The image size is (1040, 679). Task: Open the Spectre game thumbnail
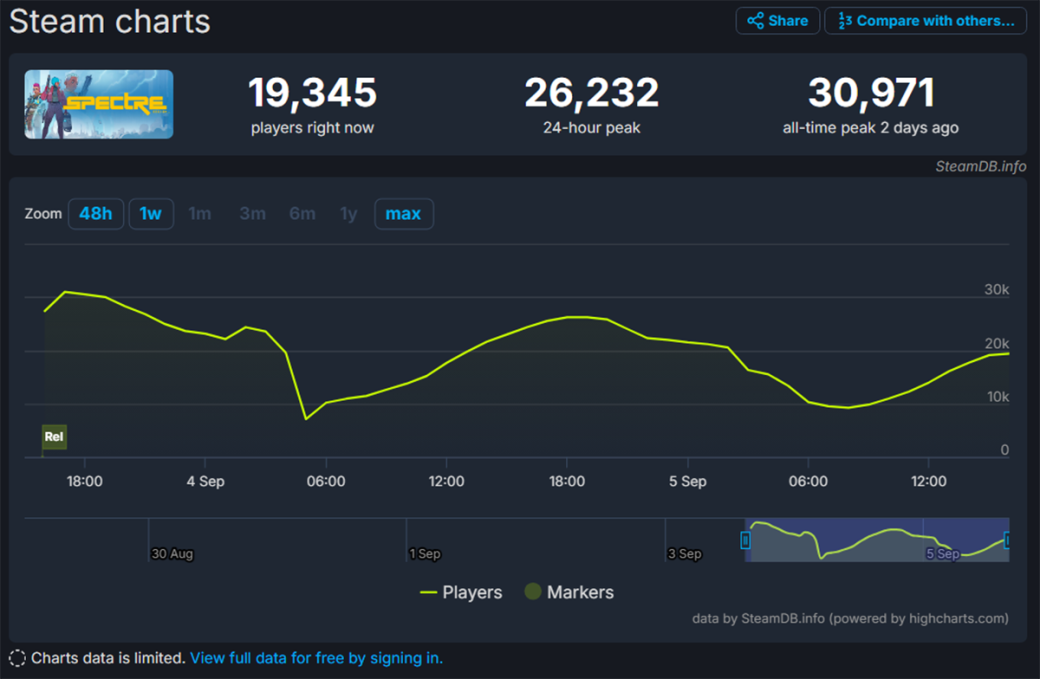(x=99, y=104)
